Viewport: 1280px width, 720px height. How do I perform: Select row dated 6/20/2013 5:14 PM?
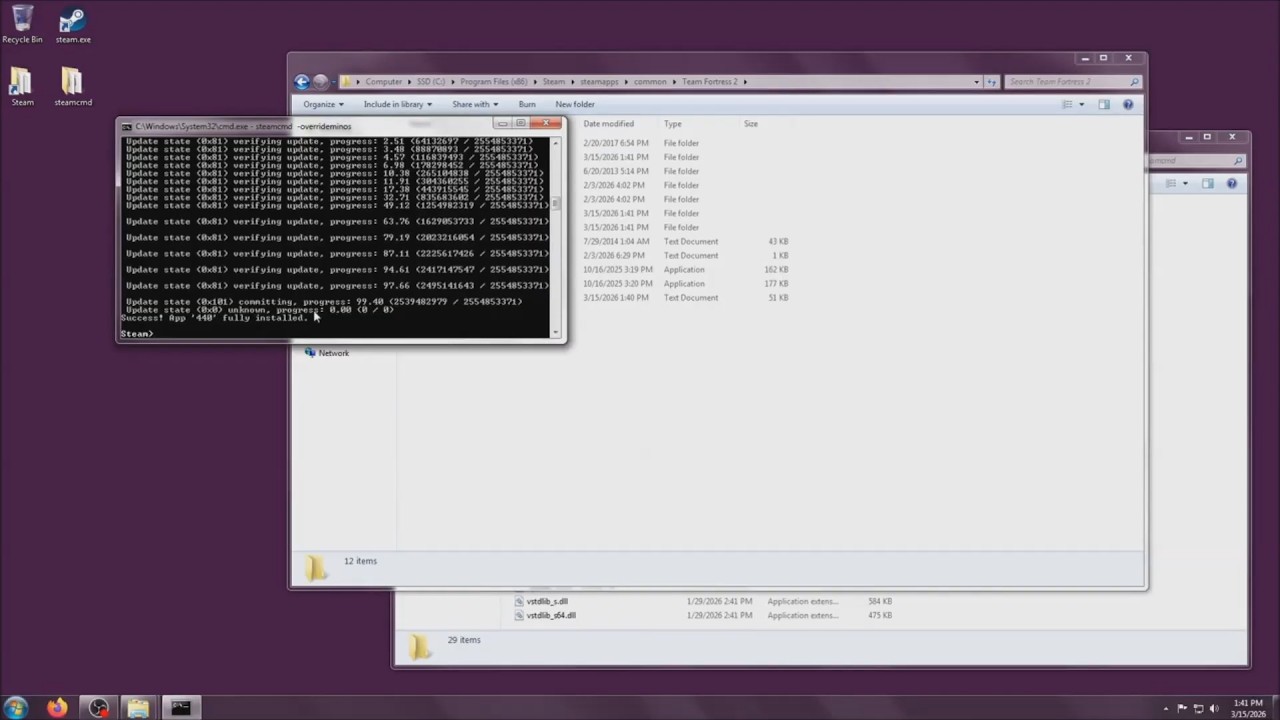point(686,171)
